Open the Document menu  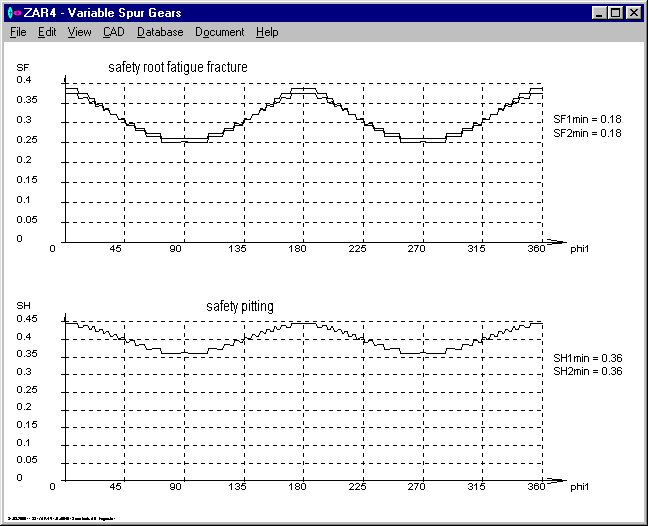coord(219,32)
